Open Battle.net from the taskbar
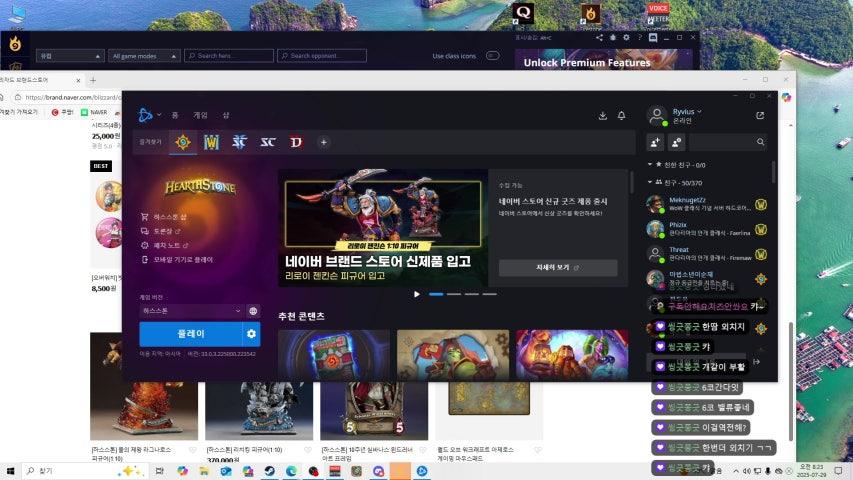The width and height of the screenshot is (853, 480). [422, 471]
